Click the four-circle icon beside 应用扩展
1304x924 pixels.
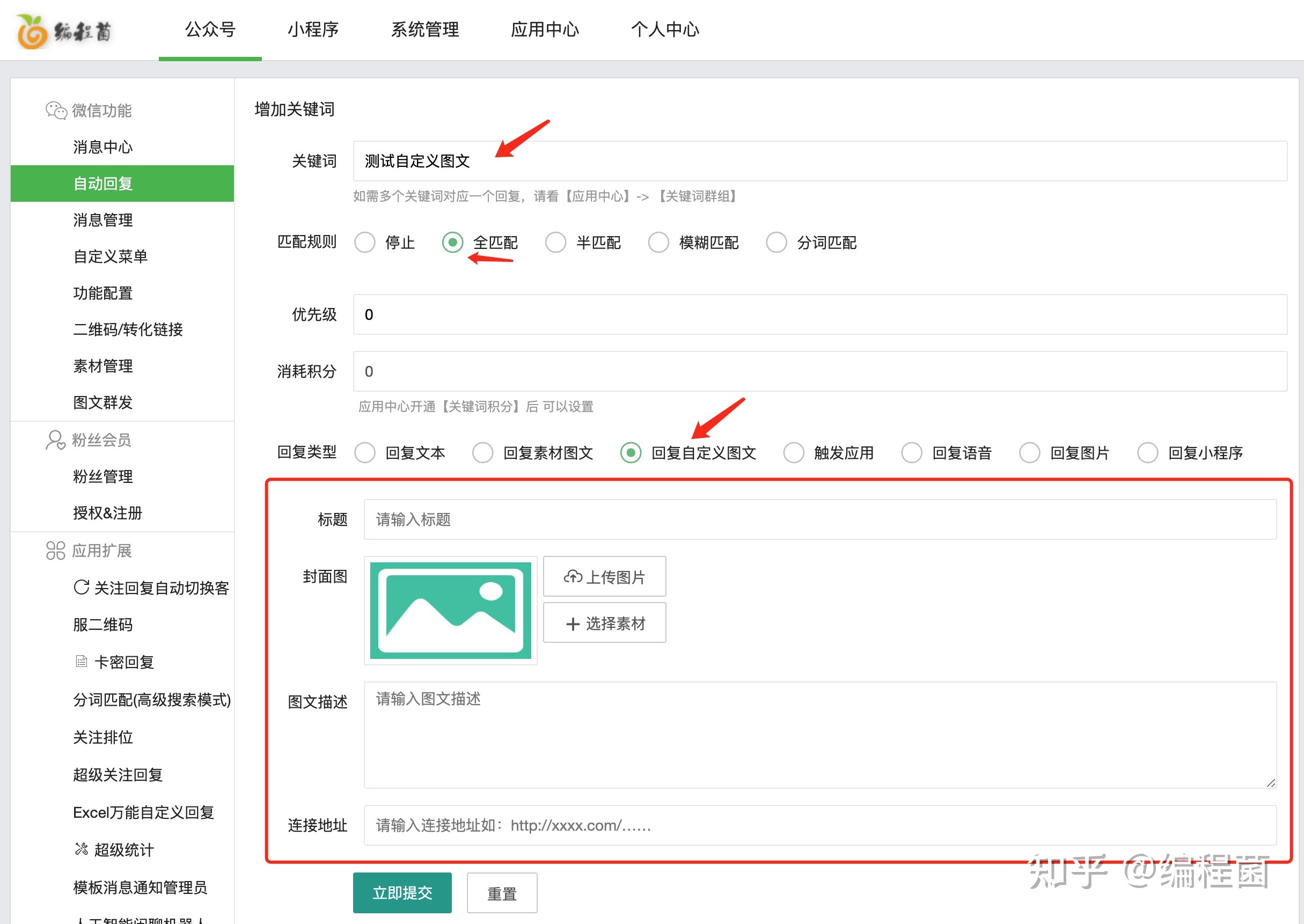(x=56, y=550)
